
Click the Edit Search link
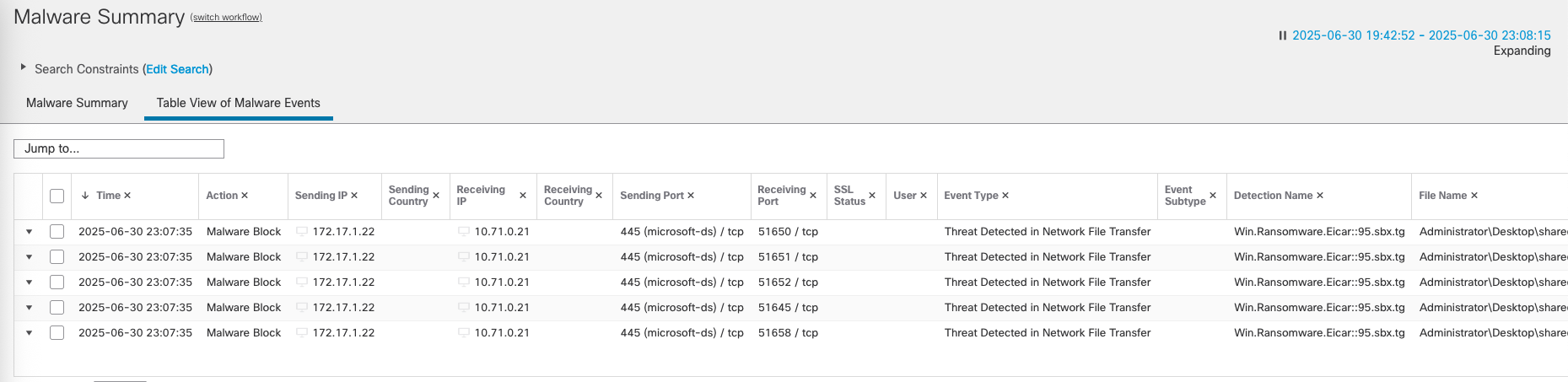point(177,69)
